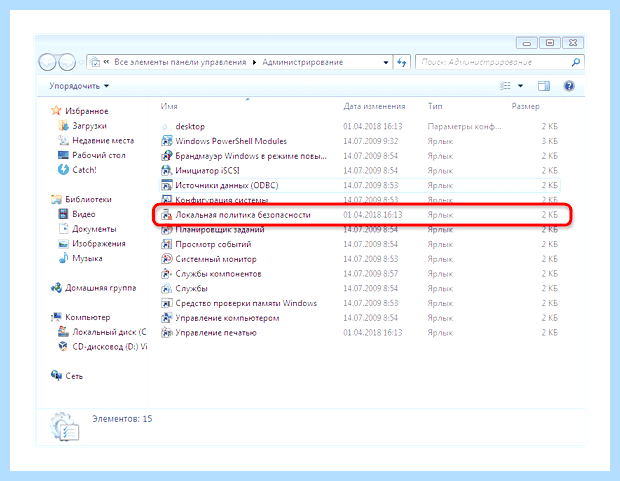Viewport: 620px width, 481px height.
Task: Click the Параметры конф... type cell
Action: (464, 127)
